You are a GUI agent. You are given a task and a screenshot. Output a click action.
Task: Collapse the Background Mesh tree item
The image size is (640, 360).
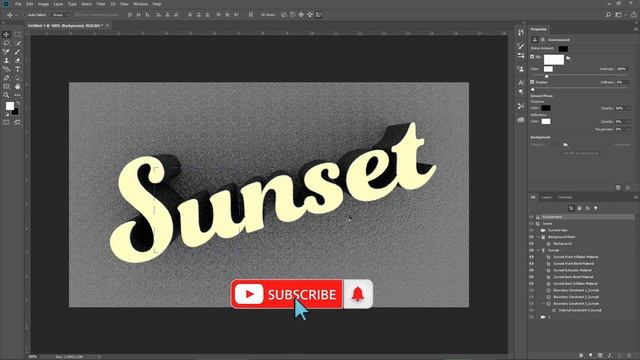coord(538,237)
